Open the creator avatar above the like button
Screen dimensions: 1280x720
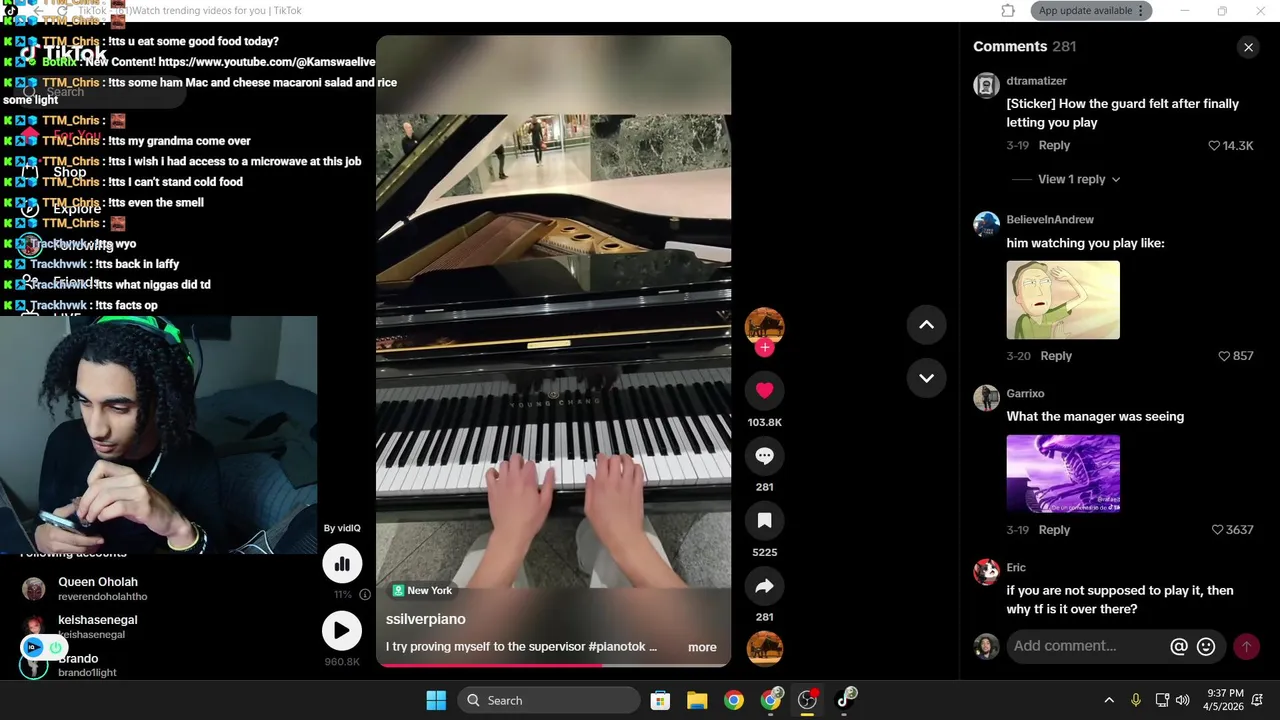[764, 326]
